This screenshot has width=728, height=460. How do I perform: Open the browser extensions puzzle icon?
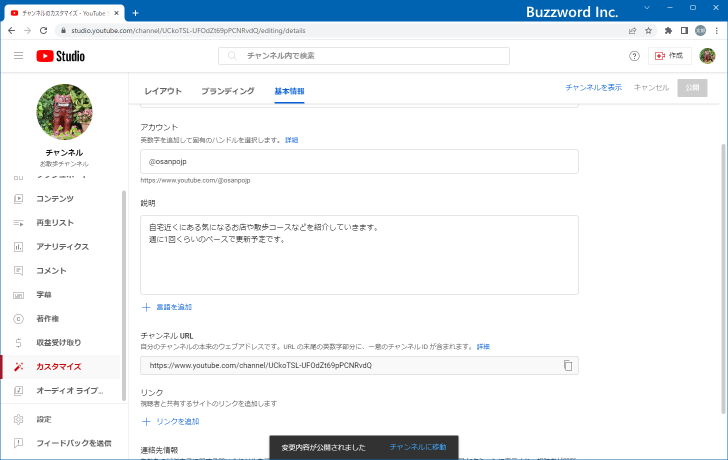click(668, 31)
